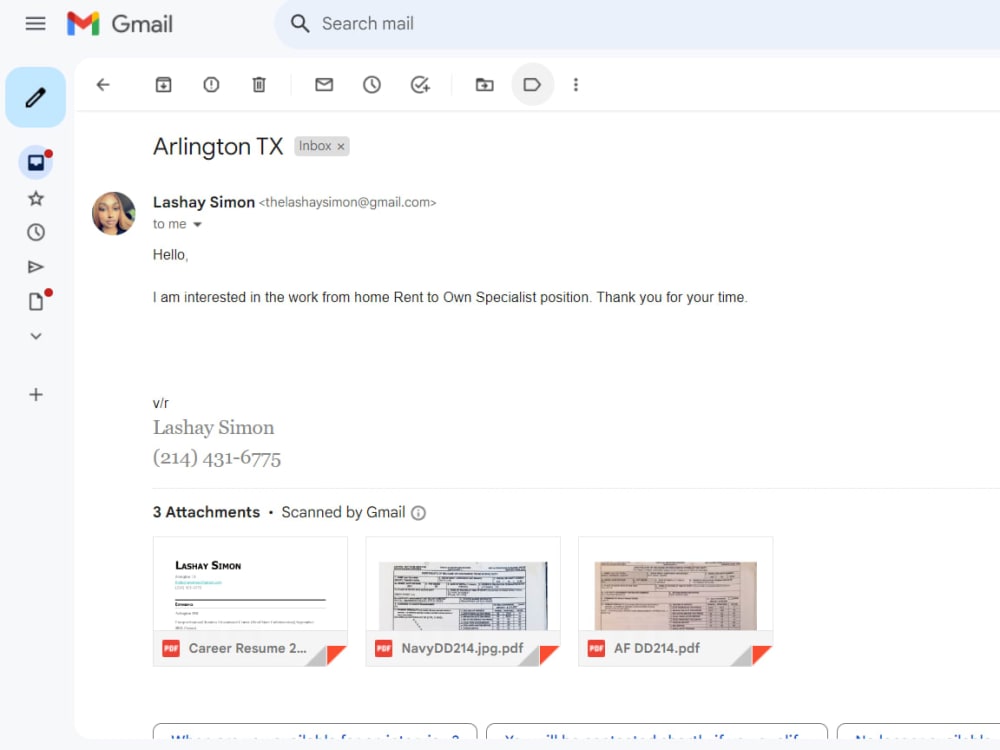Open Starred in the sidebar
The width and height of the screenshot is (1000, 750).
tap(36, 198)
